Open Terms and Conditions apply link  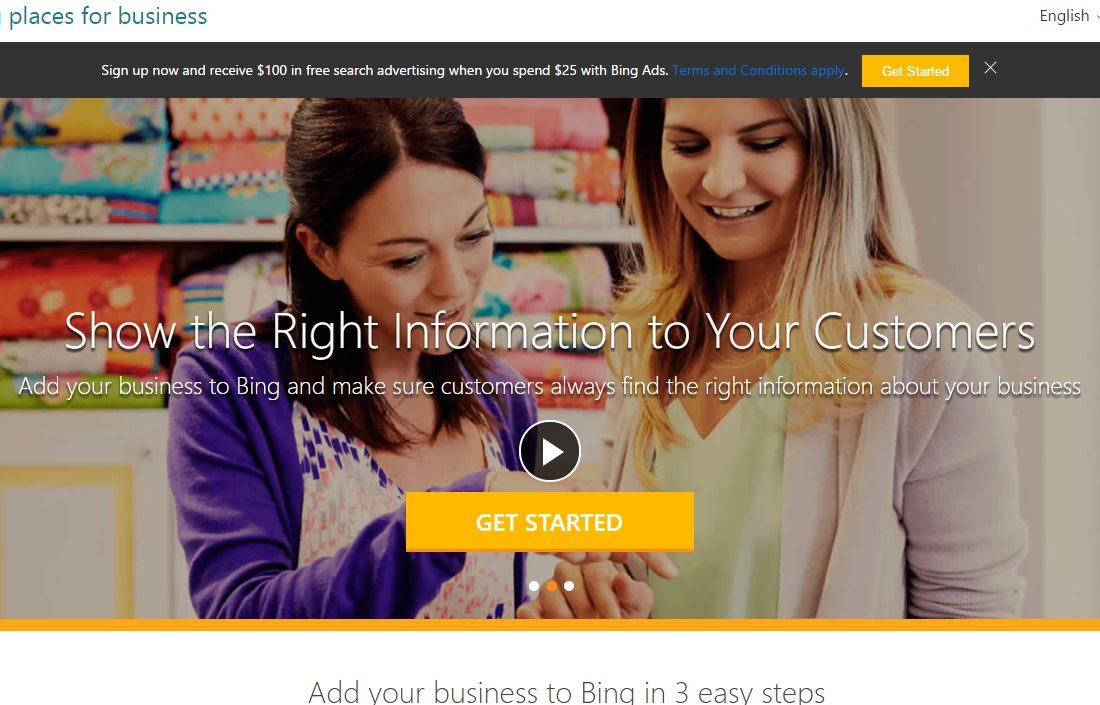758,70
